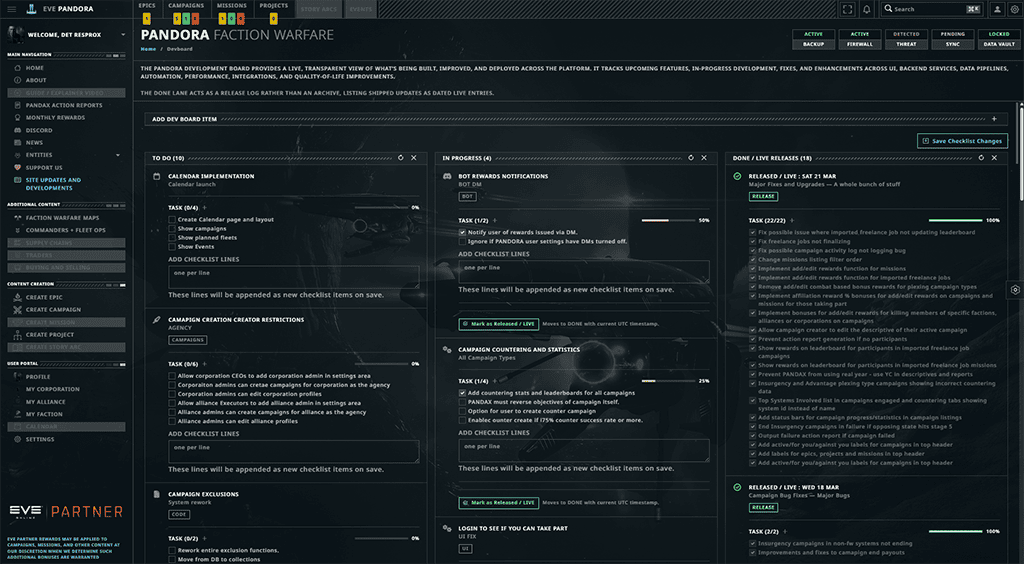Screen dimensions: 1024x564
Task: Tick 'Option for user to create counter campaign'
Action: click(x=463, y=411)
